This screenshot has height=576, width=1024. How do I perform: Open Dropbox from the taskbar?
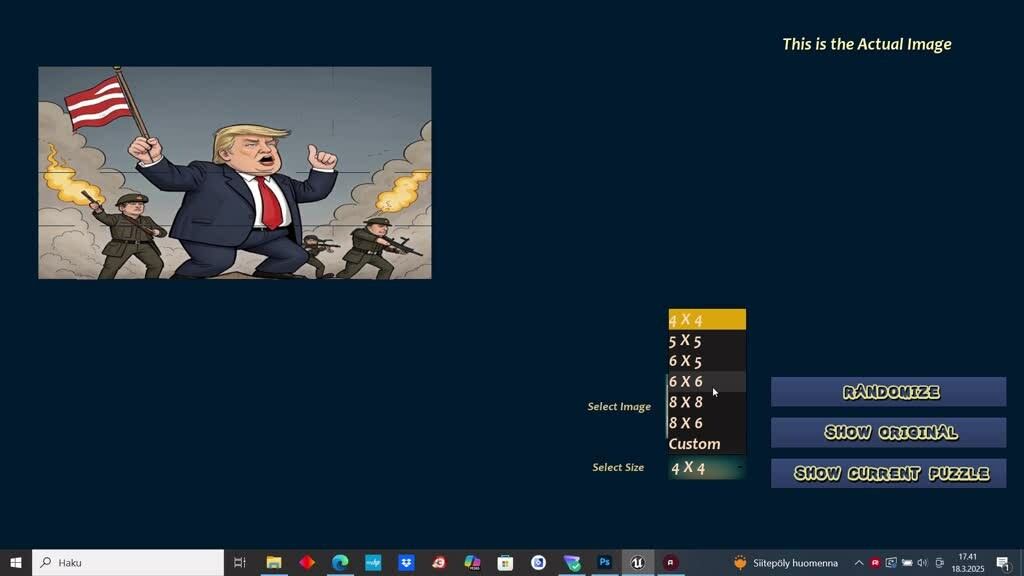[406, 563]
